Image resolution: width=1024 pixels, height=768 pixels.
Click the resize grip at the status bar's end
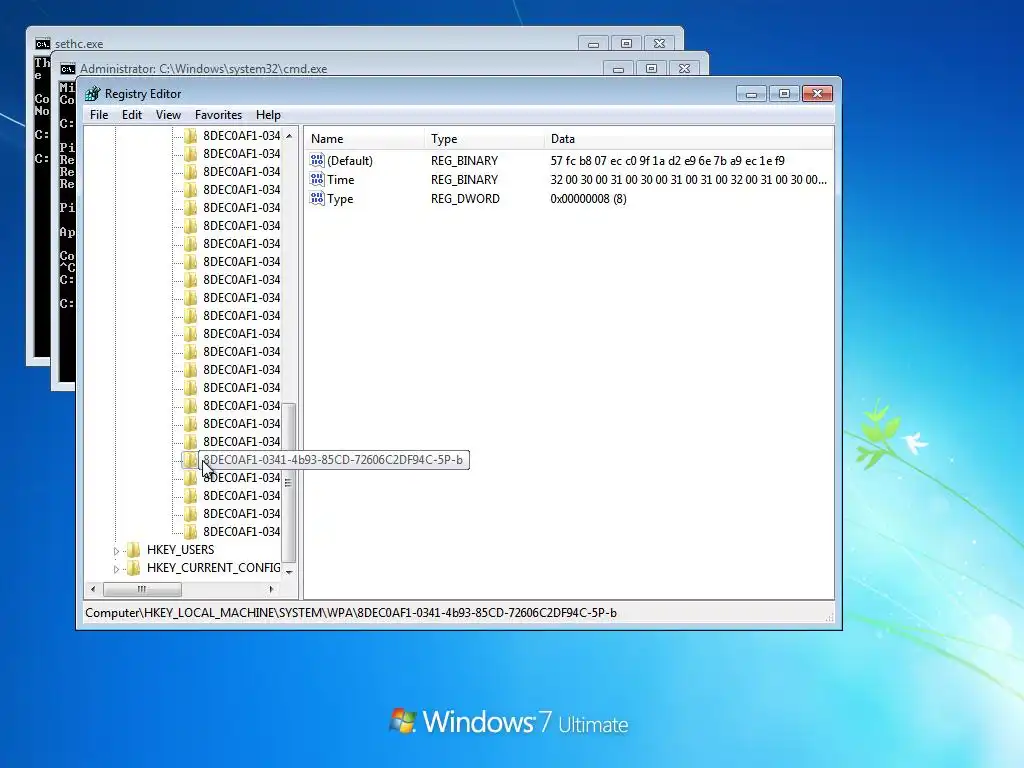[829, 617]
